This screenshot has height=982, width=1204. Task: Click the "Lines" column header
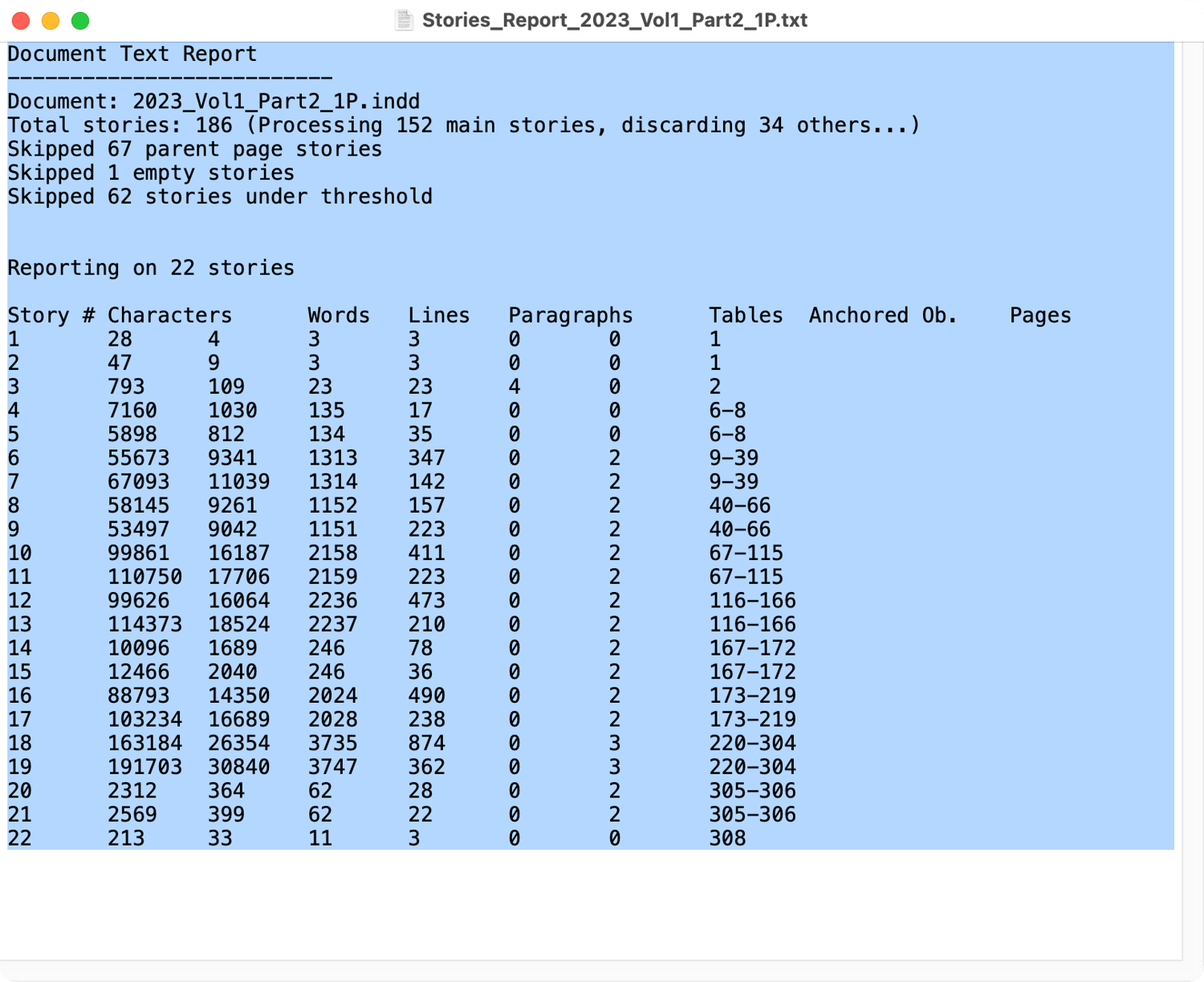click(439, 315)
